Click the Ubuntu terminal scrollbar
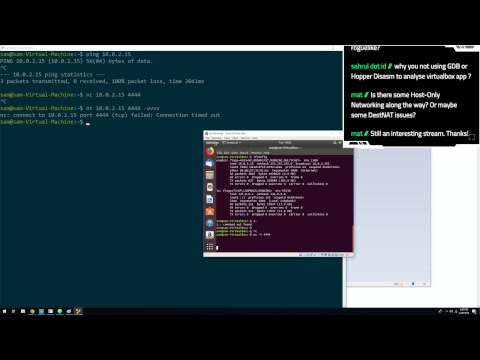 click(352, 238)
